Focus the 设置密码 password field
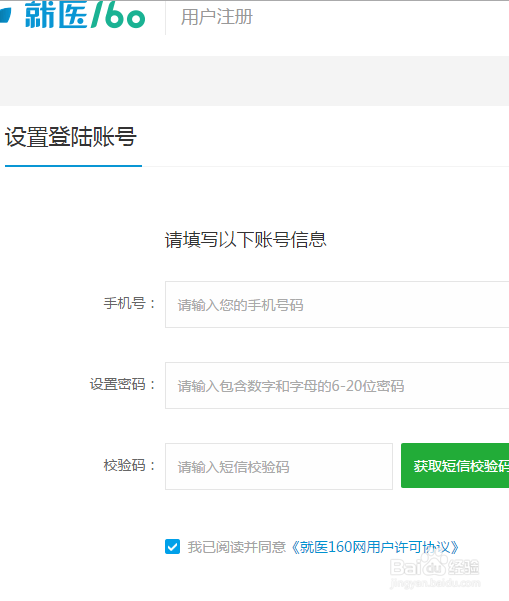The image size is (509, 601). [x=337, y=386]
